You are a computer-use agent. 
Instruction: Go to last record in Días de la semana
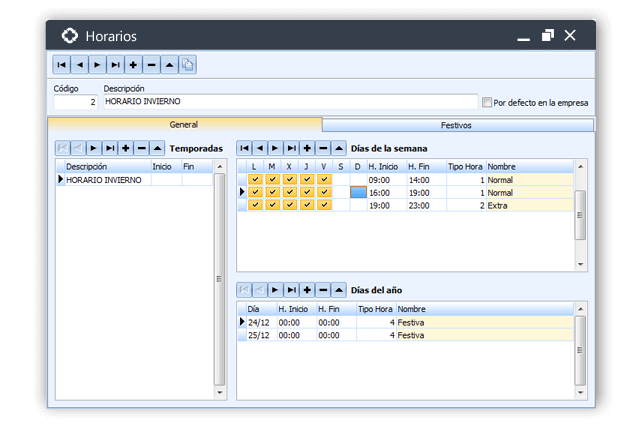(291, 148)
